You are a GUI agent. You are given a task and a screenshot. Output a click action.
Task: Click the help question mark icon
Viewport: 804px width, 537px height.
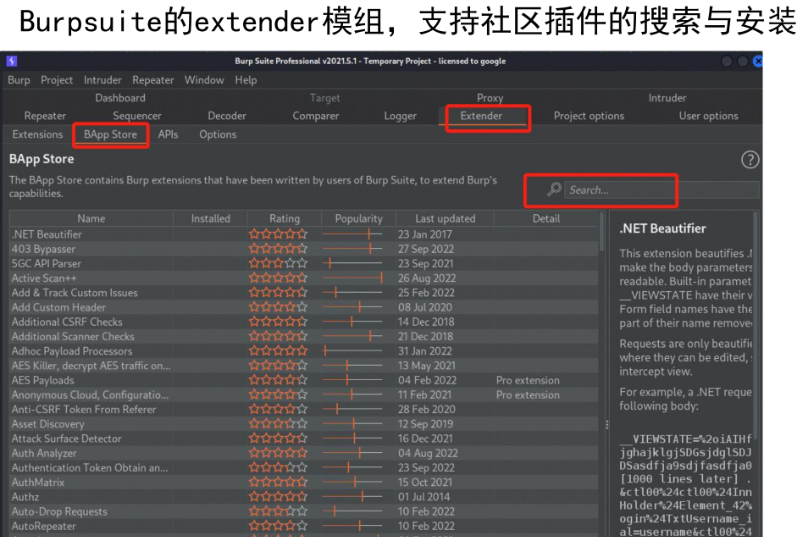point(750,160)
